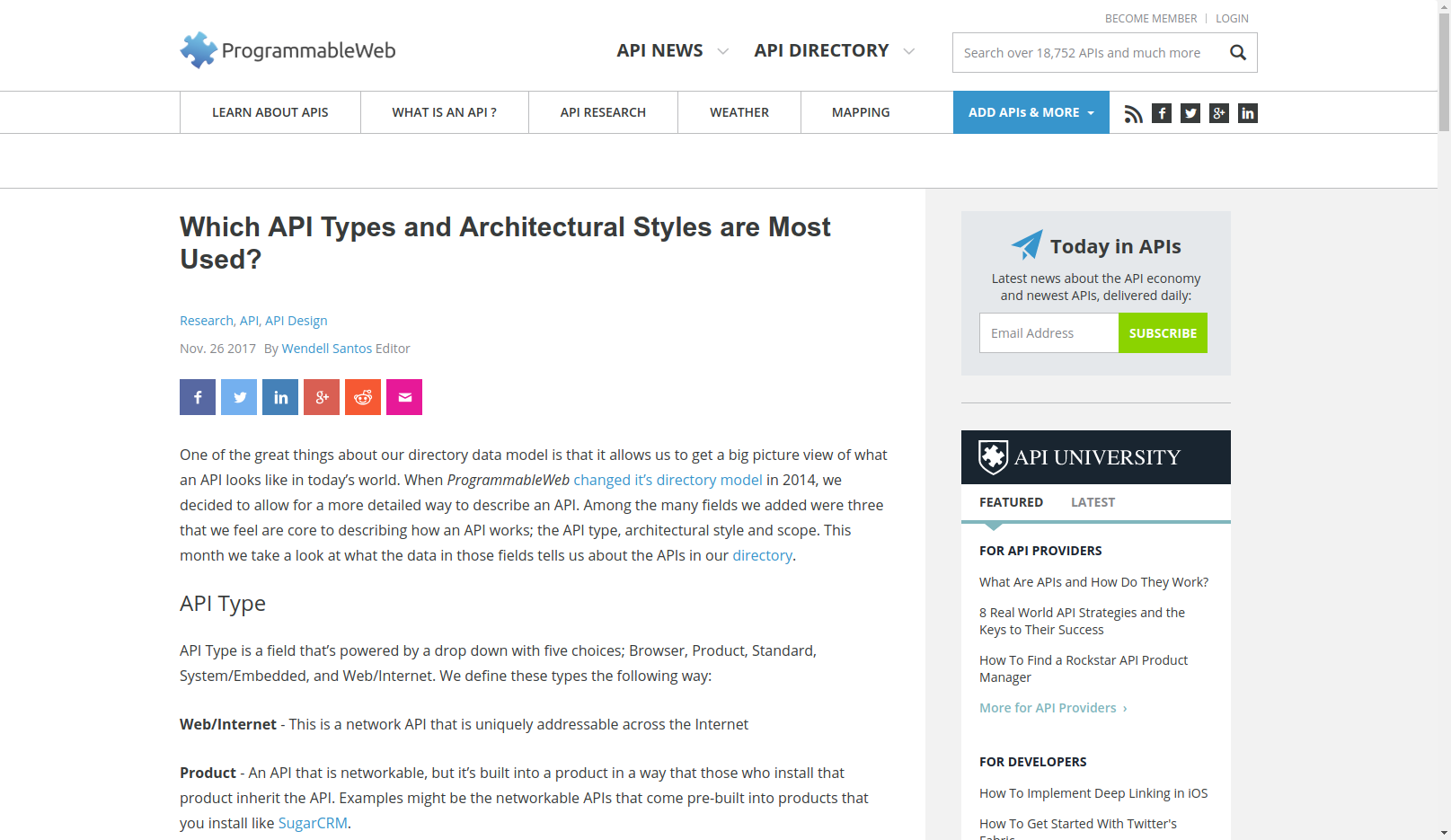The width and height of the screenshot is (1451, 840).
Task: Share article on Facebook
Action: (198, 397)
